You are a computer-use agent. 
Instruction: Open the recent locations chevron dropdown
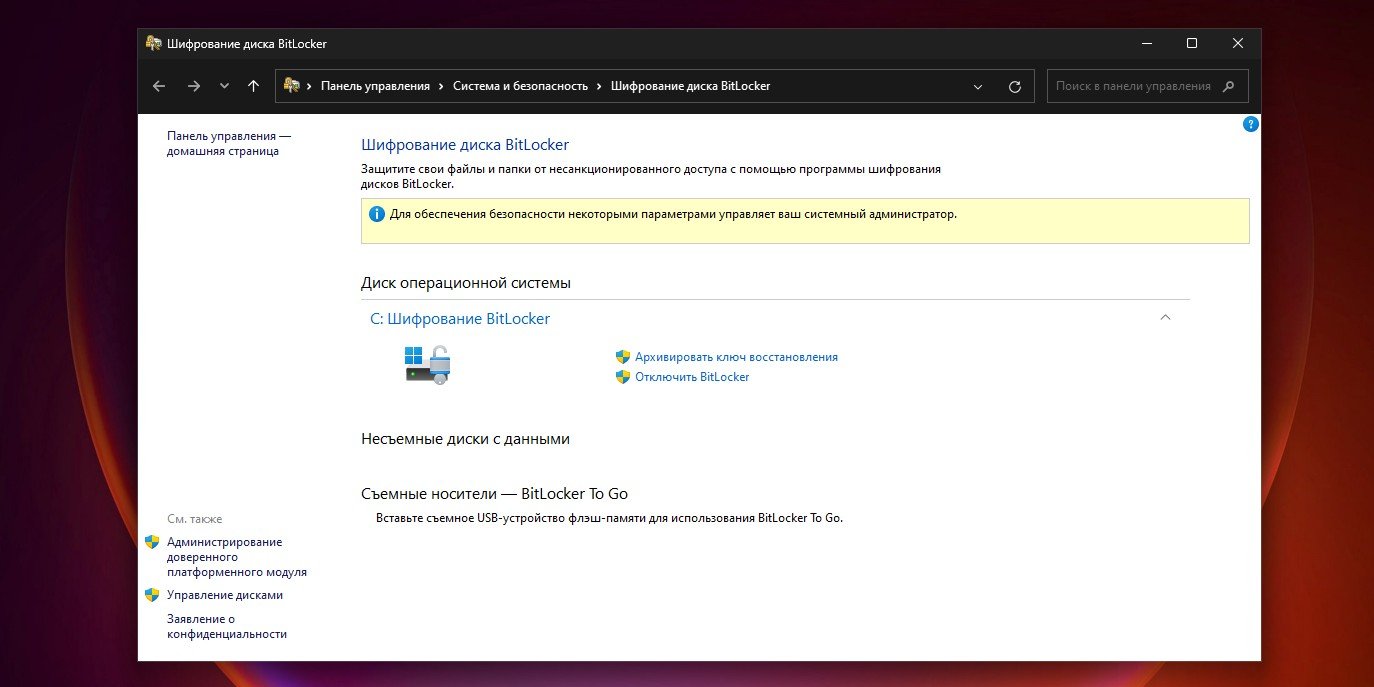pos(224,86)
